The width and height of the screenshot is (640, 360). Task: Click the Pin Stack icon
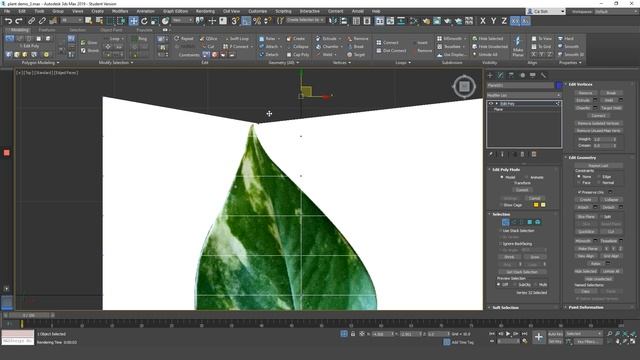tap(491, 154)
